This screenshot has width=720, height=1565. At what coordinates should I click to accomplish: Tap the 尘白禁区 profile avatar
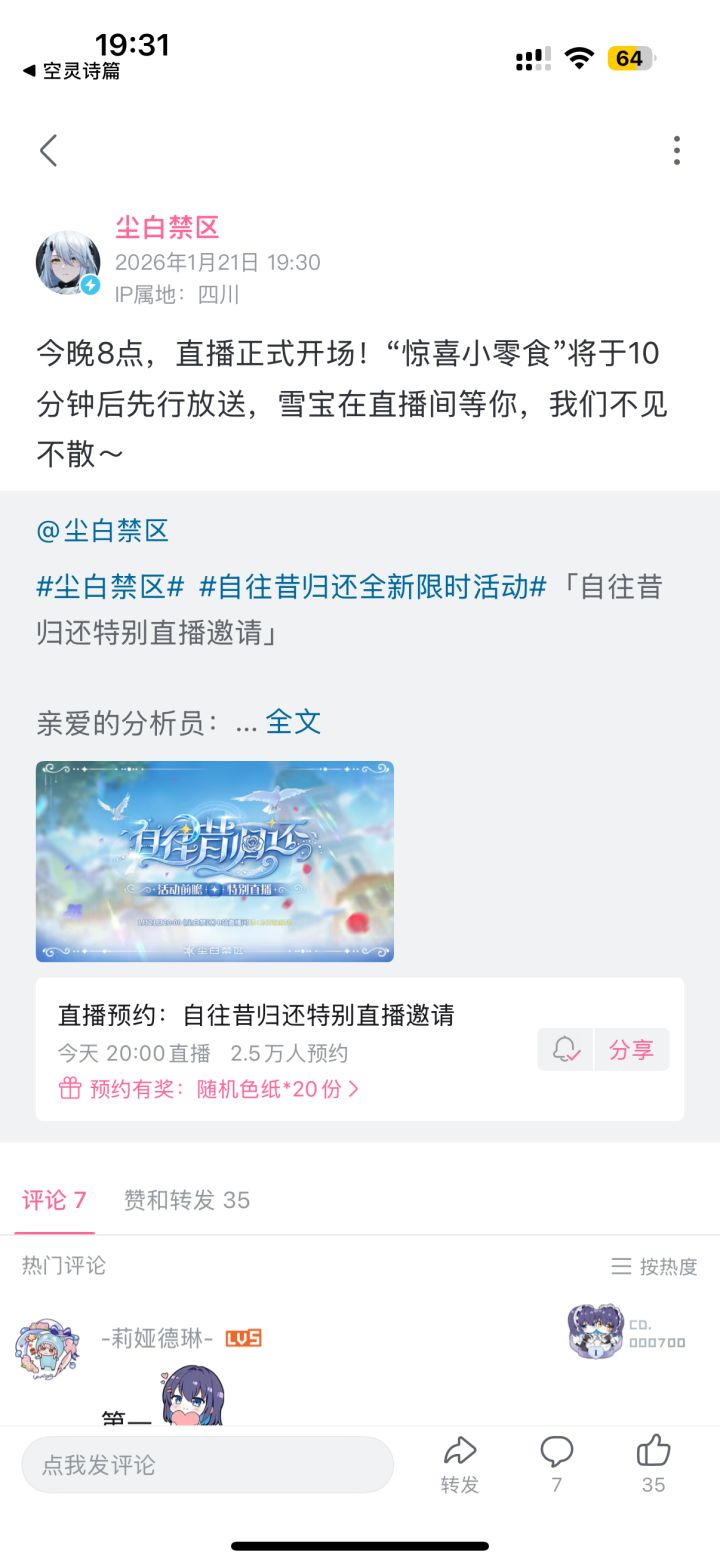click(x=68, y=263)
